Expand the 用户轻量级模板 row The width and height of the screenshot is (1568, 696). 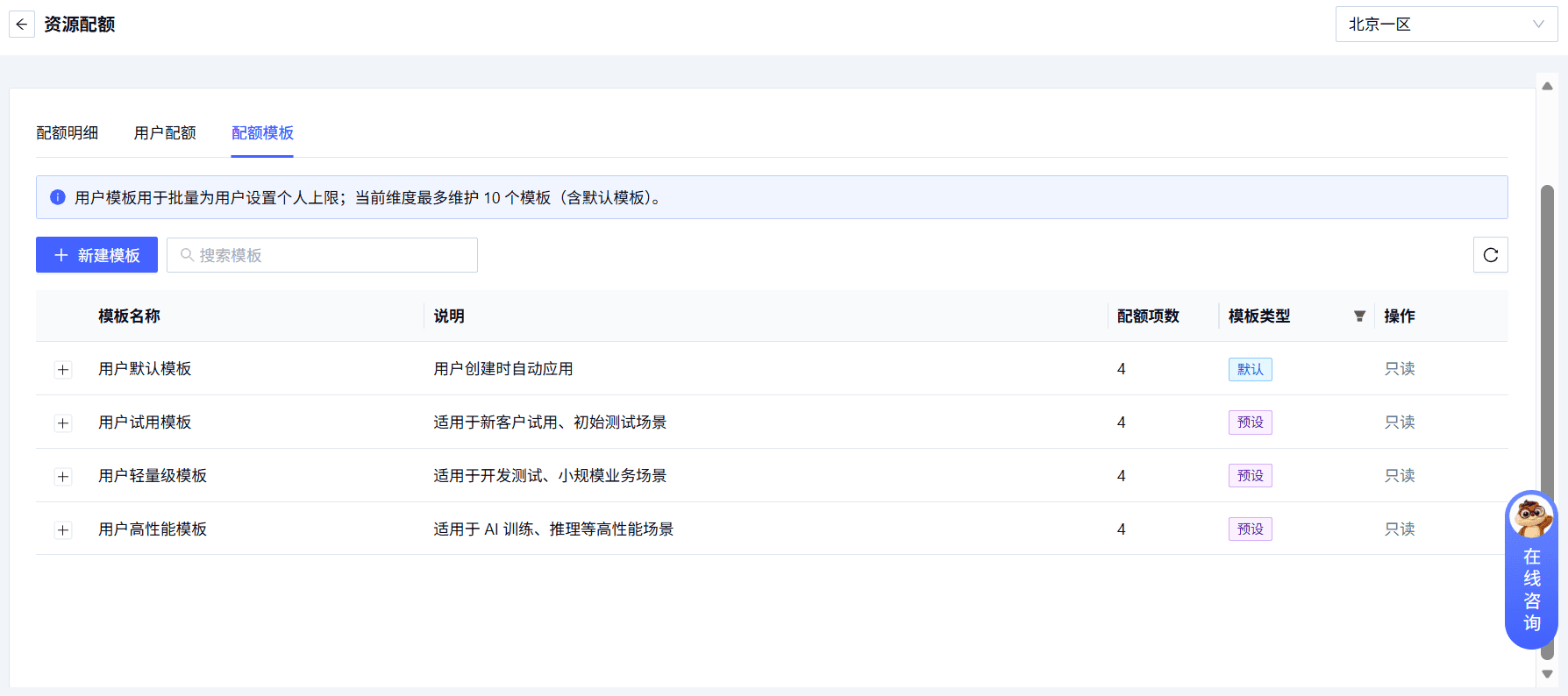[63, 477]
